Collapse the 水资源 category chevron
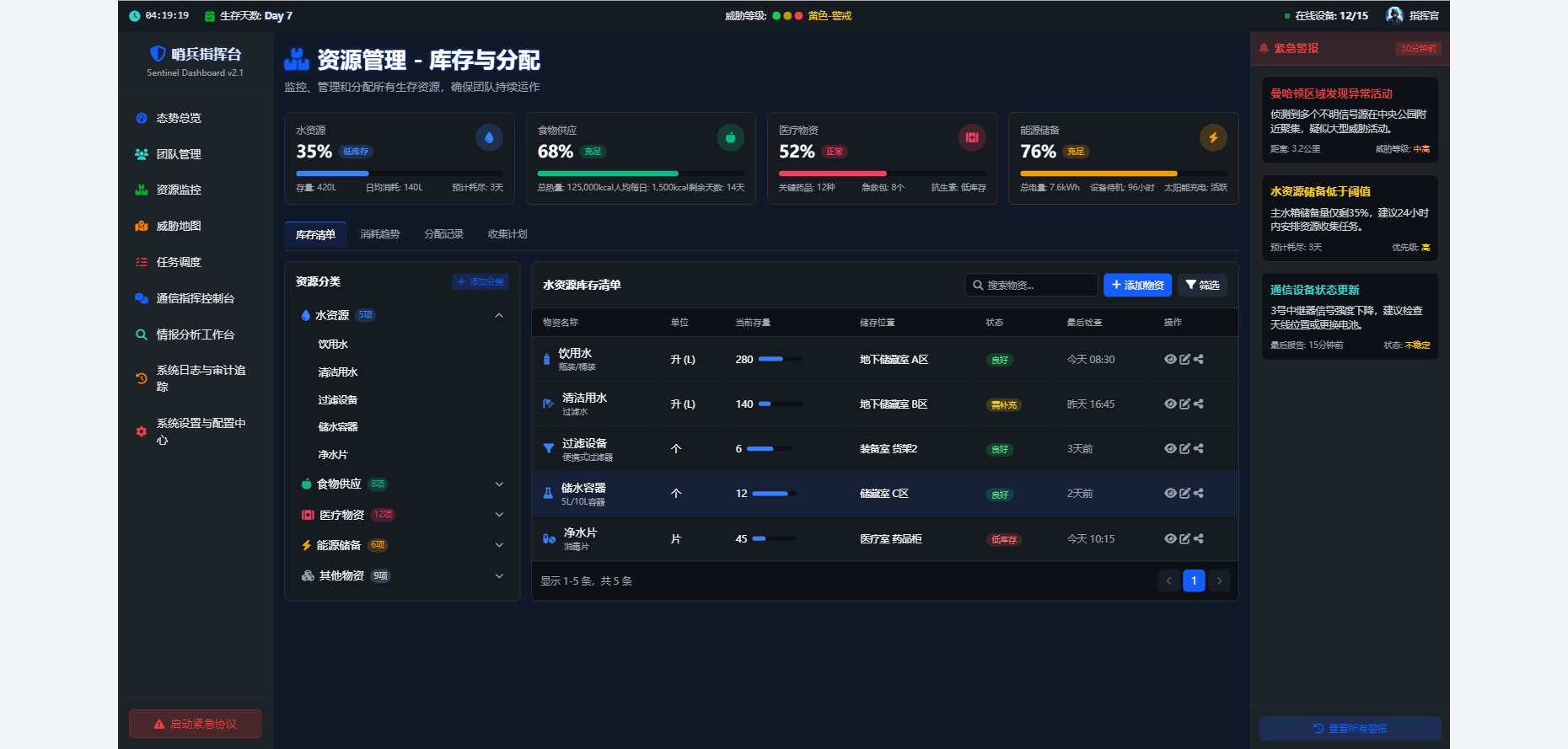This screenshot has width=1568, height=749. 499,315
